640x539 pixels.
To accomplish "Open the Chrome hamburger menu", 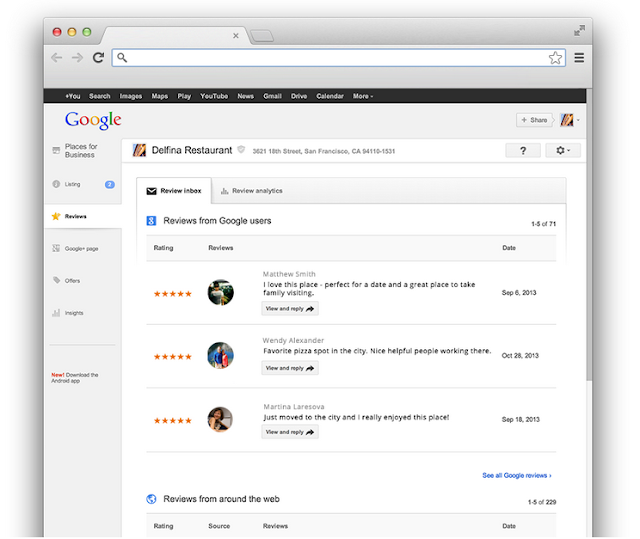I will (x=579, y=58).
